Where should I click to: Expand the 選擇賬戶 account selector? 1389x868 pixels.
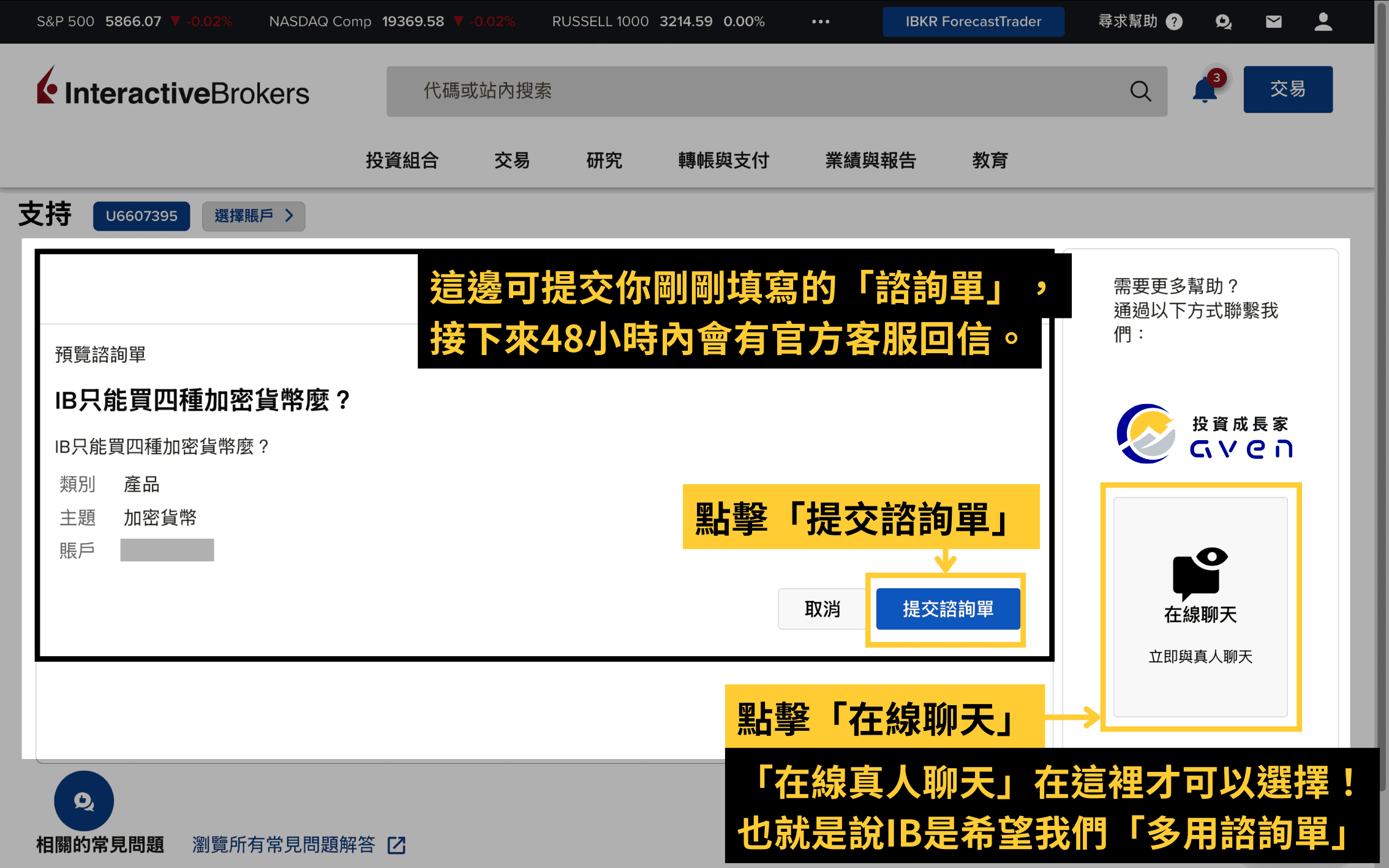pyautogui.click(x=254, y=216)
